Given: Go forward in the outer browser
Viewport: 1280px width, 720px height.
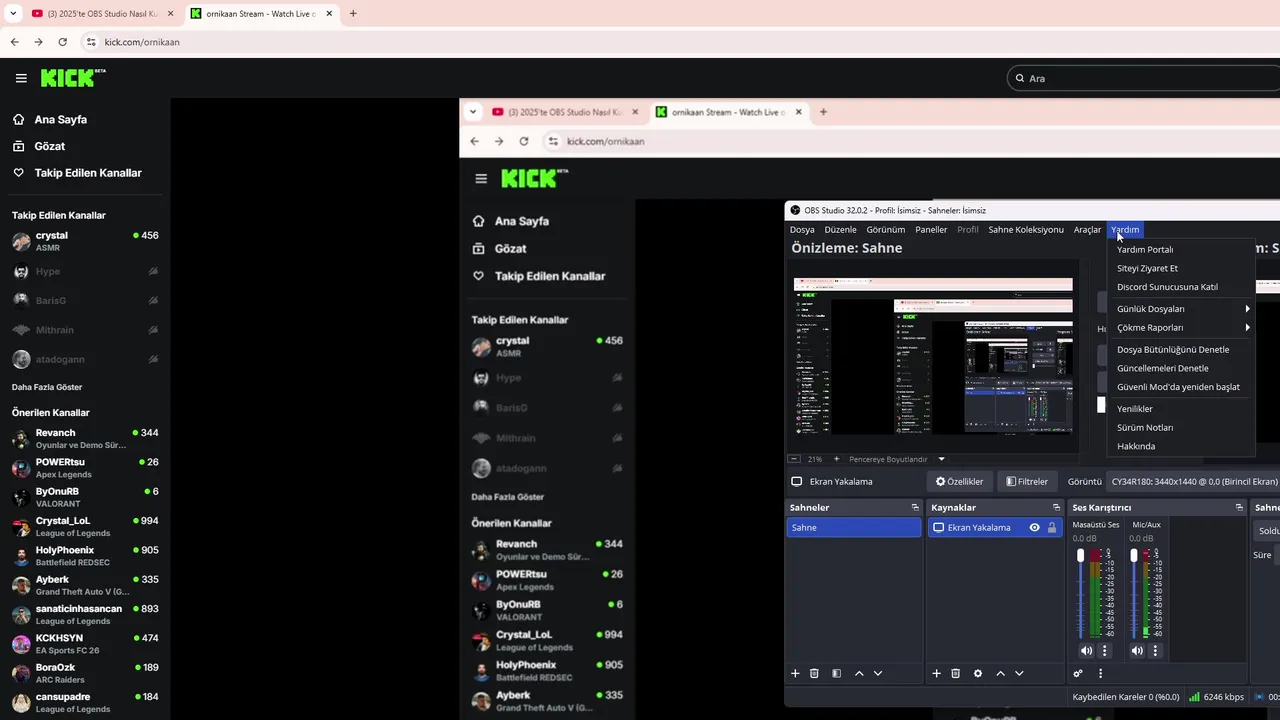Looking at the screenshot, I should (38, 42).
